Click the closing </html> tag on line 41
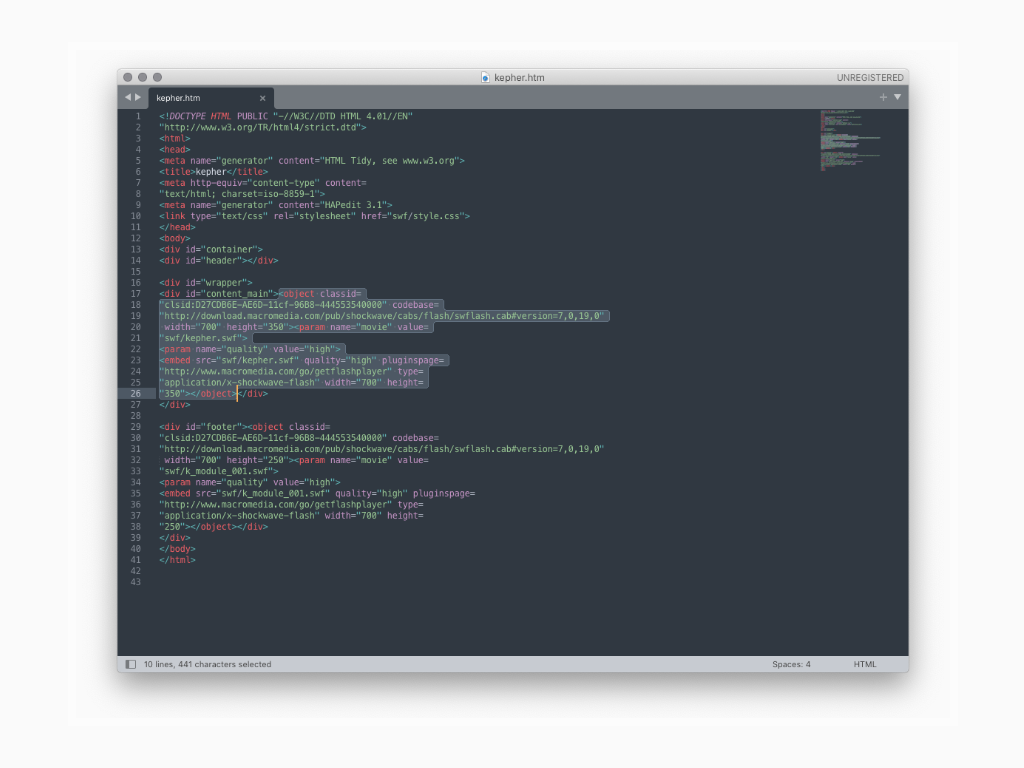This screenshot has height=768, width=1024. tap(177, 560)
